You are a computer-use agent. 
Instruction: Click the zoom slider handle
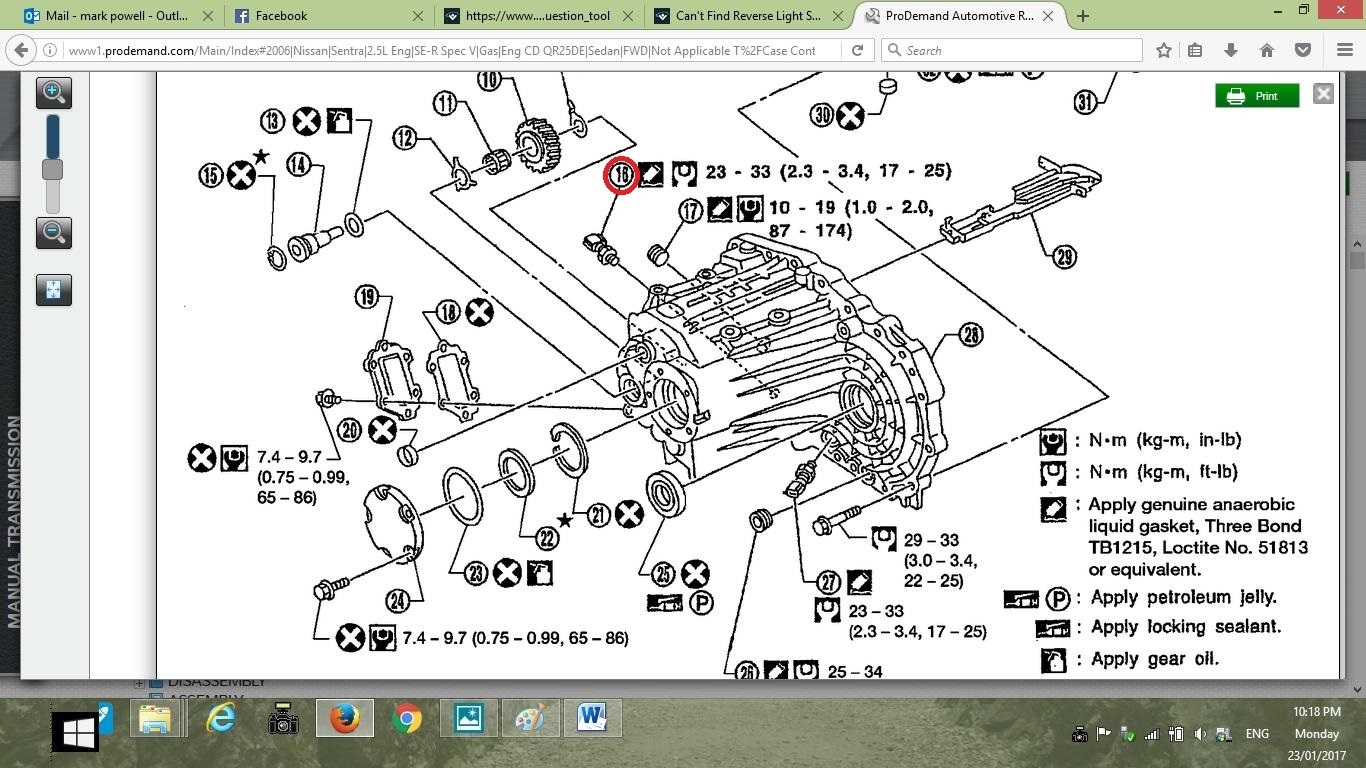coord(52,170)
